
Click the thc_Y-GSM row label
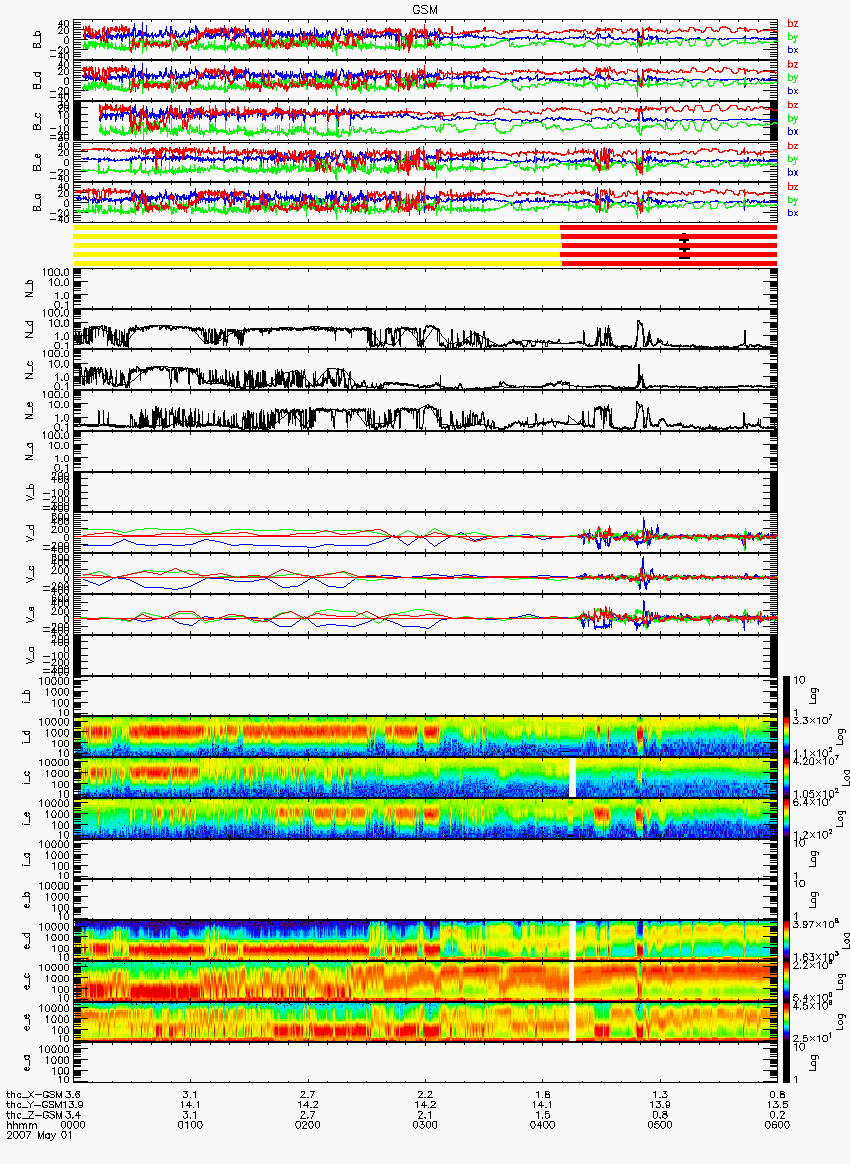[34, 1105]
